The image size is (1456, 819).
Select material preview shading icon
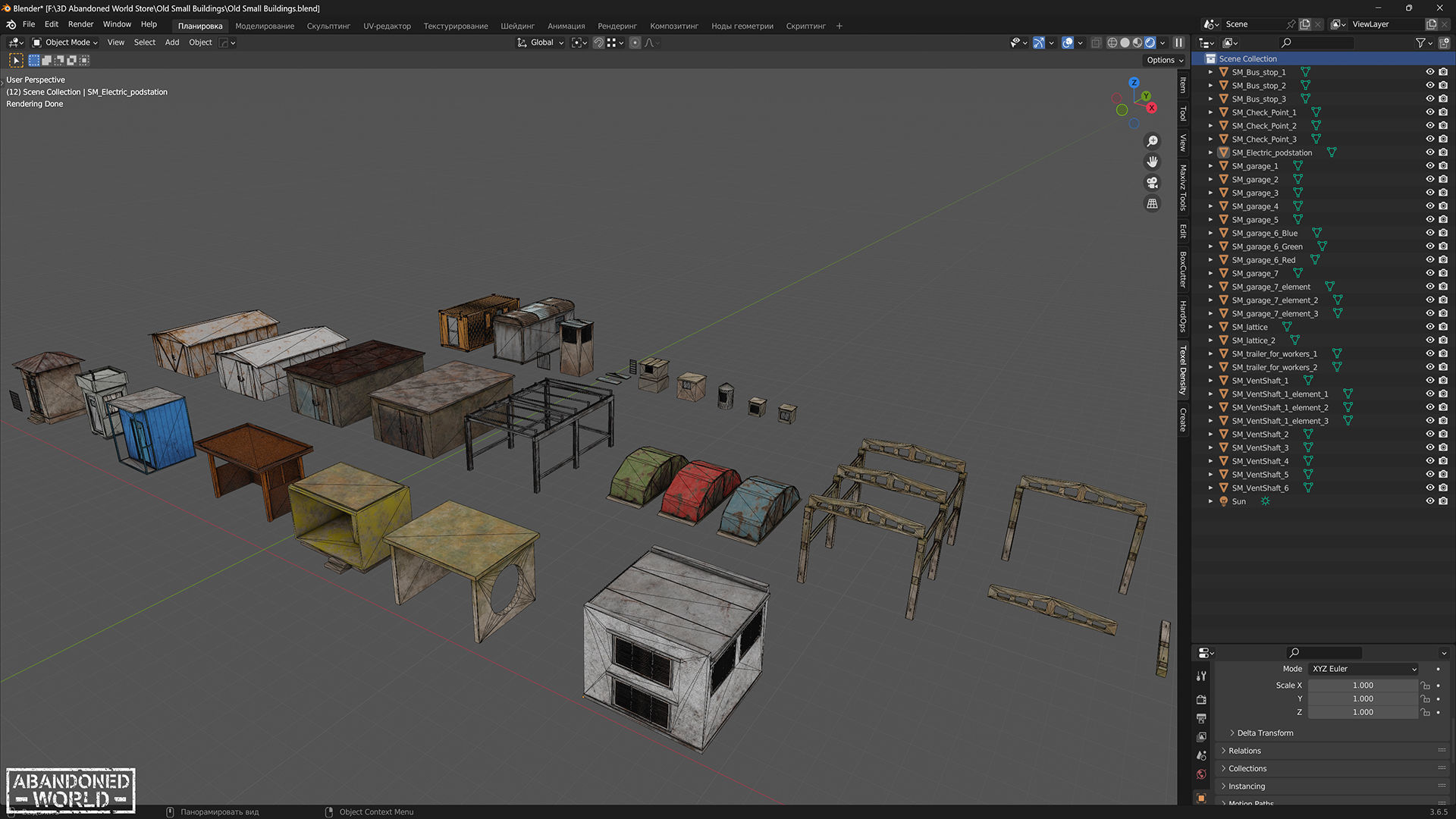[1137, 42]
